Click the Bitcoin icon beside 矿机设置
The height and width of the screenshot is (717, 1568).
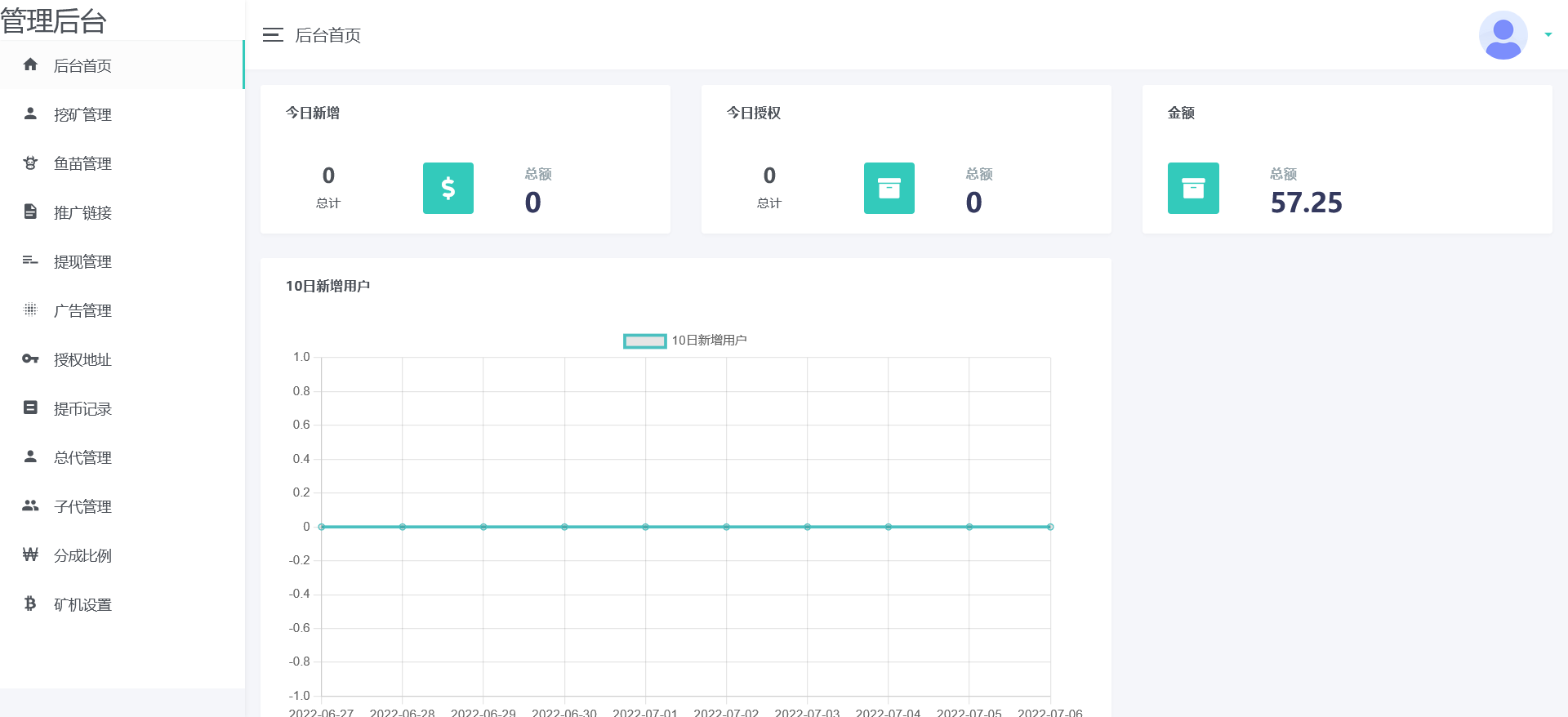point(30,603)
